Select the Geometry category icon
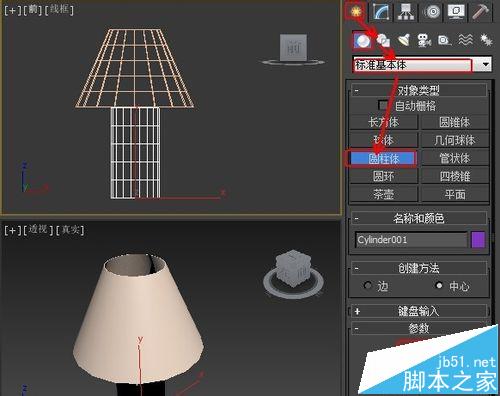 (362, 41)
